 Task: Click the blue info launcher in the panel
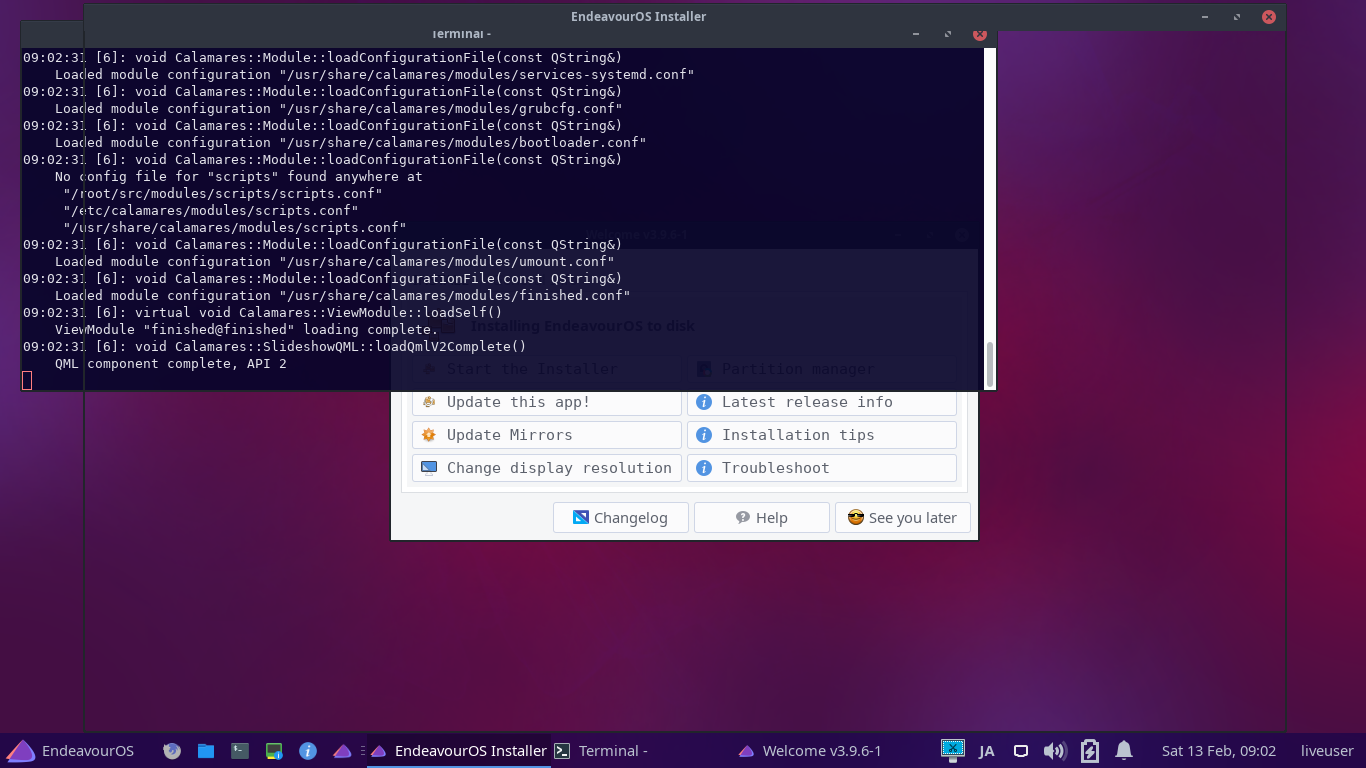tap(308, 751)
